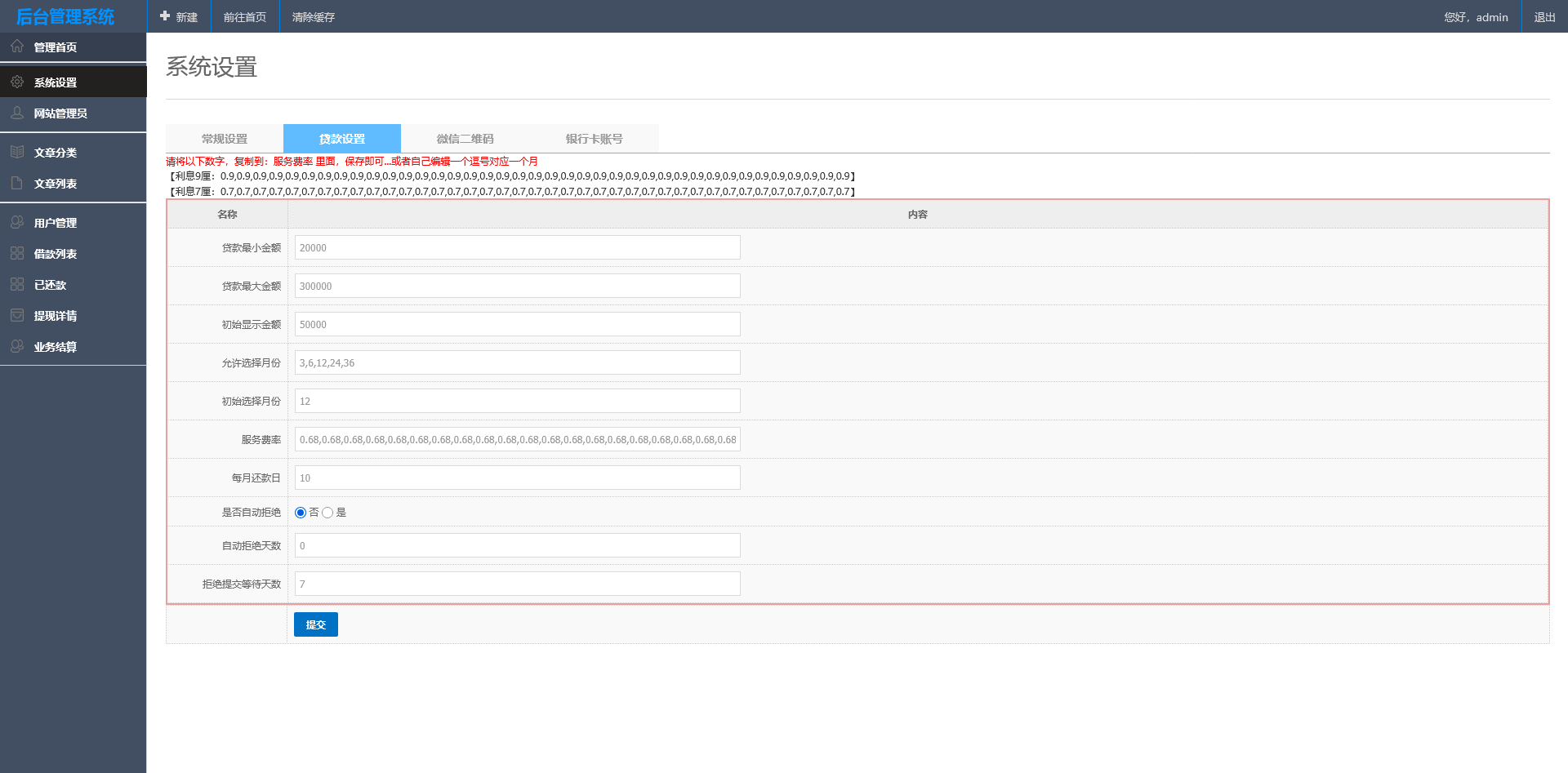Viewport: 1568px width, 773px height.
Task: Click the 服务费率 input field
Action: click(x=518, y=439)
